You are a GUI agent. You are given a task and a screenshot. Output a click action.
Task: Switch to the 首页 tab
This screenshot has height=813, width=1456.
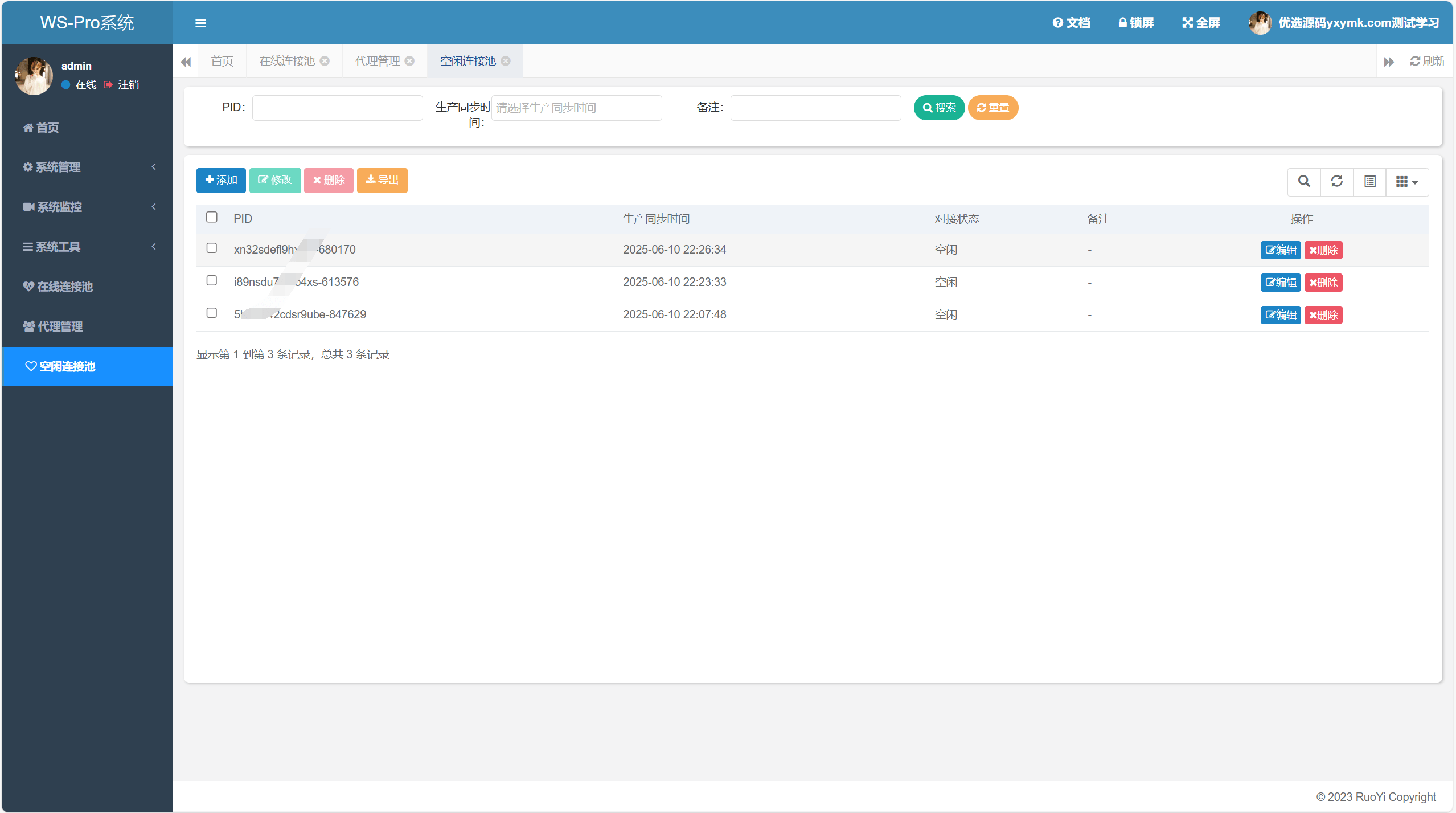pos(222,61)
